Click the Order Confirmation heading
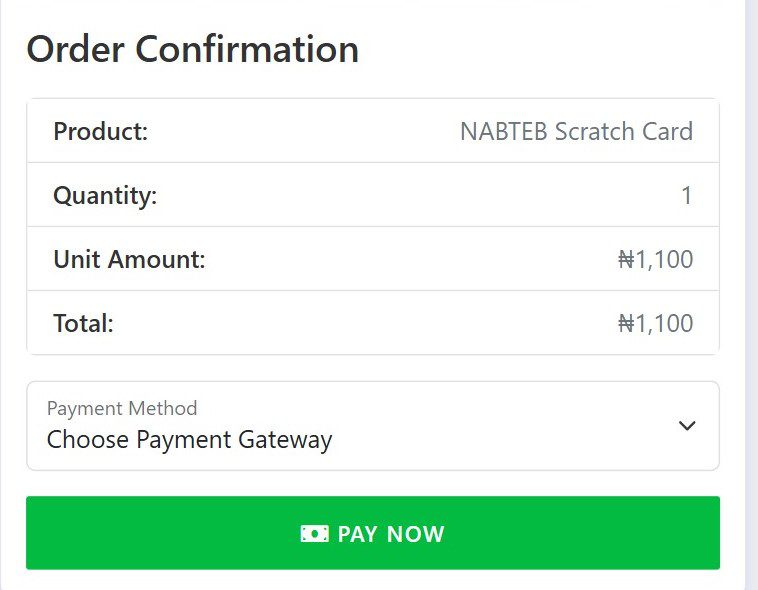The image size is (758, 590). (x=192, y=49)
